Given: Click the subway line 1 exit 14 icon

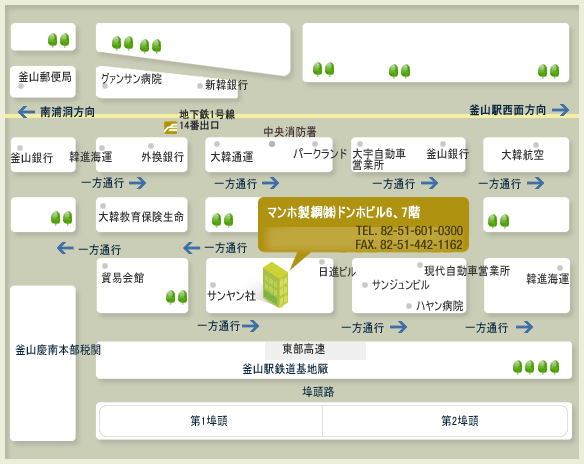Looking at the screenshot, I should pyautogui.click(x=171, y=127).
